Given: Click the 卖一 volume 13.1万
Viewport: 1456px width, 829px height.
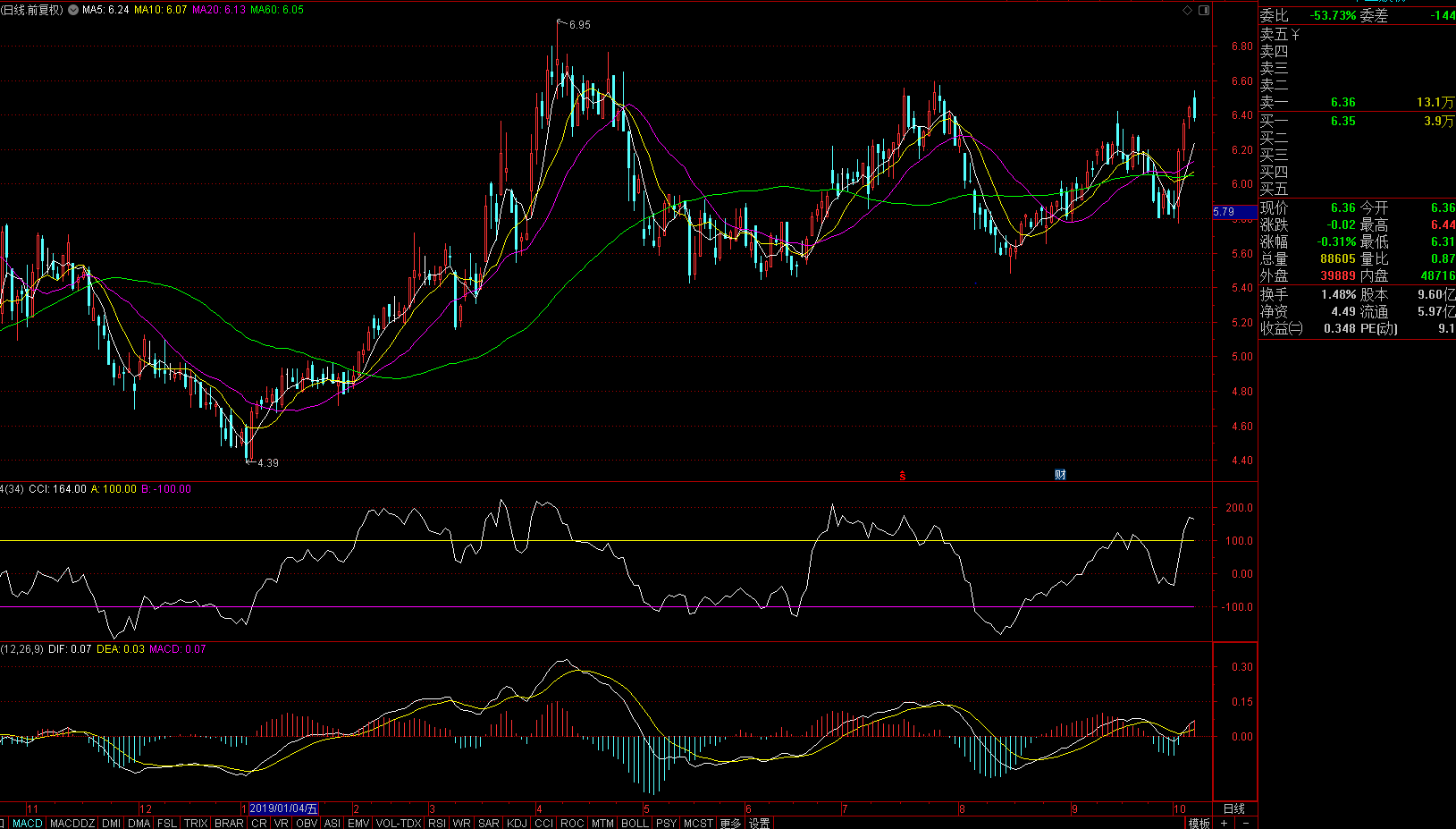Looking at the screenshot, I should click(x=1435, y=103).
